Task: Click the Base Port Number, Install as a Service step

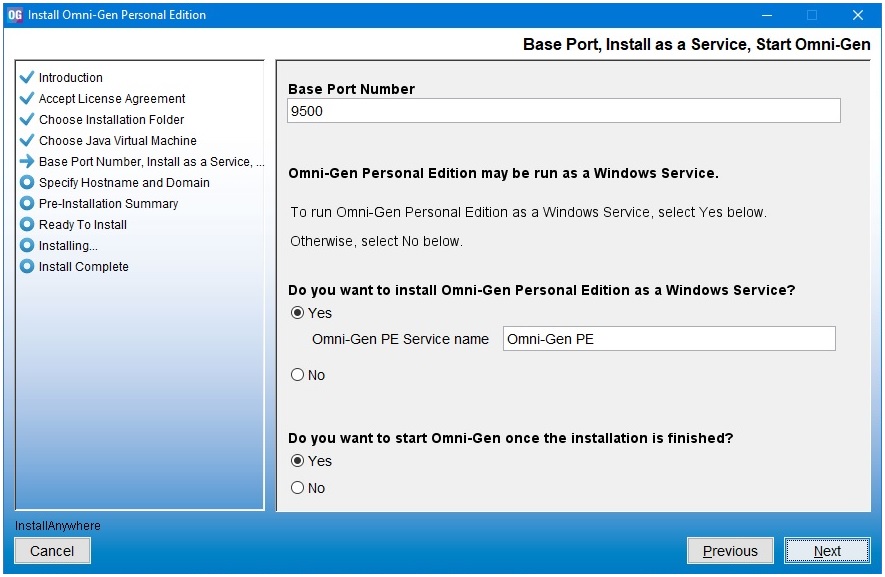Action: 151,161
